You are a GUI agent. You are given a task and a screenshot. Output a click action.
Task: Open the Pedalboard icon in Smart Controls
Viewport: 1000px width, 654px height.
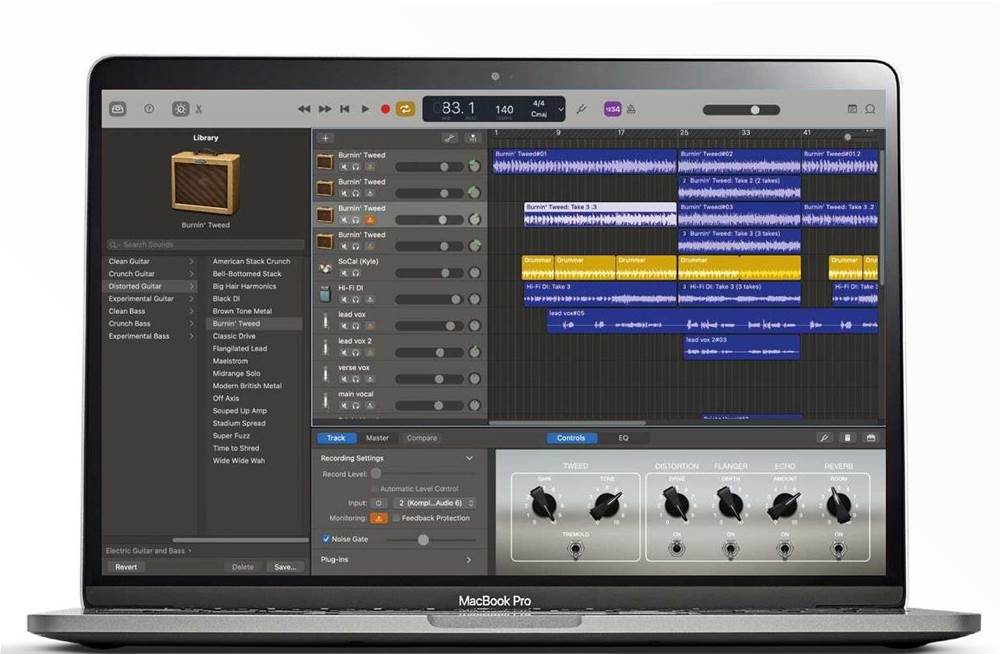point(871,438)
